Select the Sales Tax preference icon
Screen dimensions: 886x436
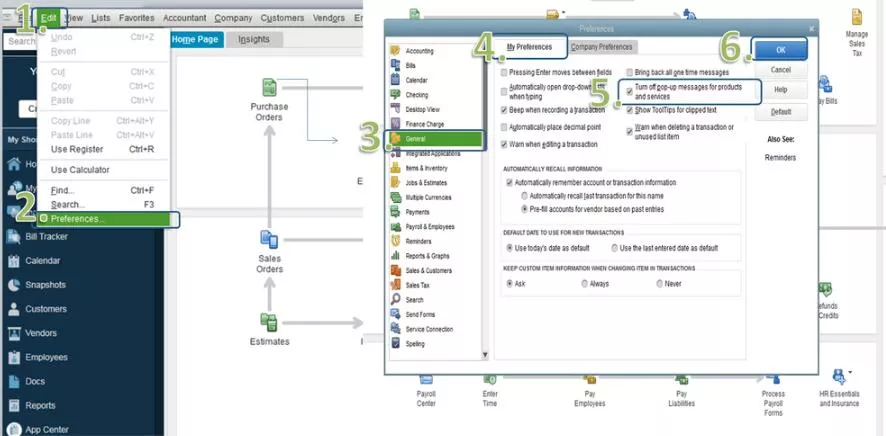point(396,285)
